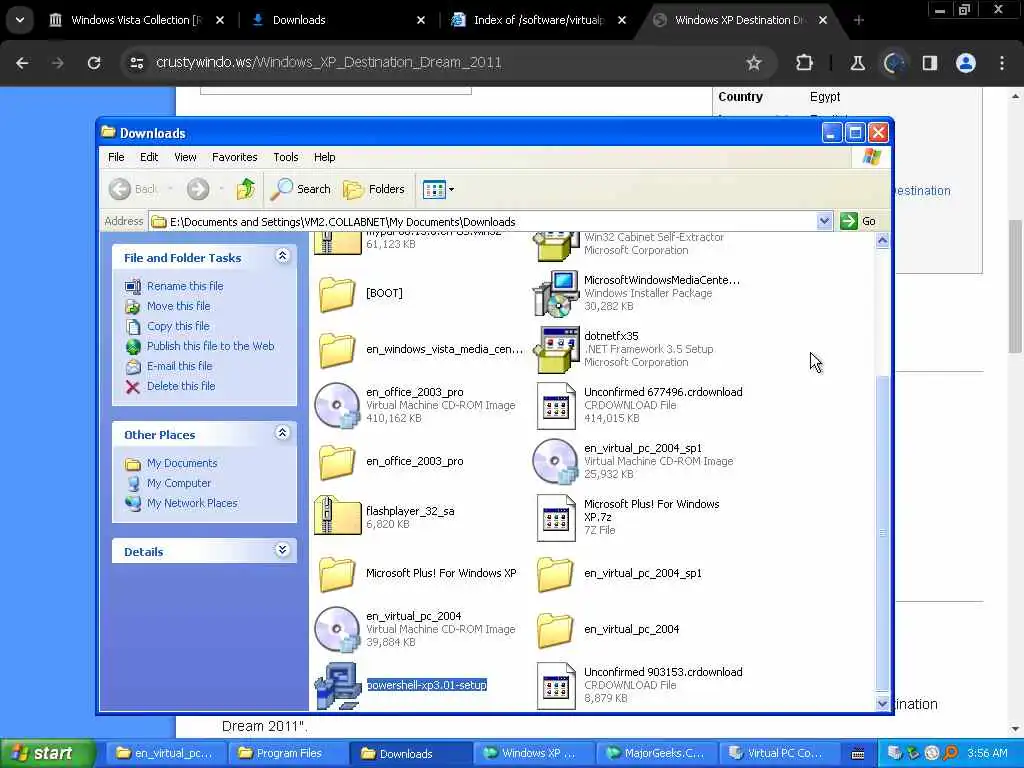The width and height of the screenshot is (1024, 768).
Task: Select flashplayer_32_sa zip archive icon
Action: (x=337, y=516)
